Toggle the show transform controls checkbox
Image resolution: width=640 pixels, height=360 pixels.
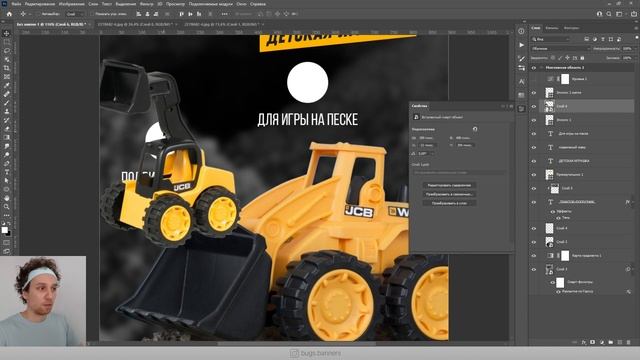point(93,14)
